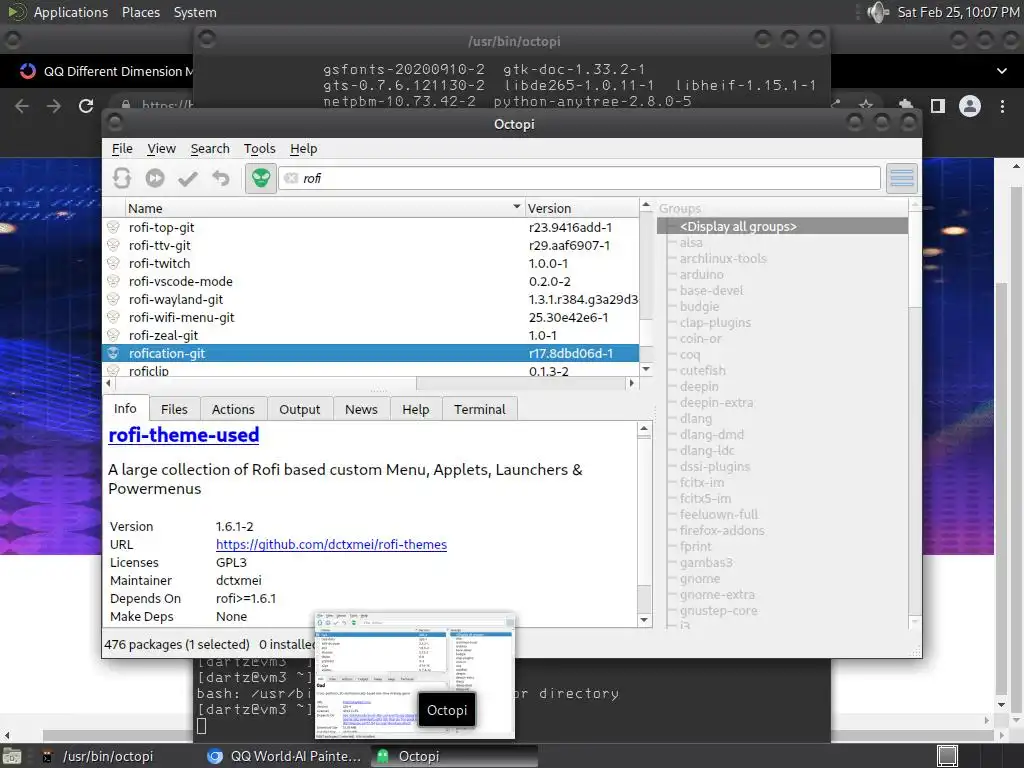Clear the rofi search text icon
Screen dimensions: 1024x768
[291, 178]
